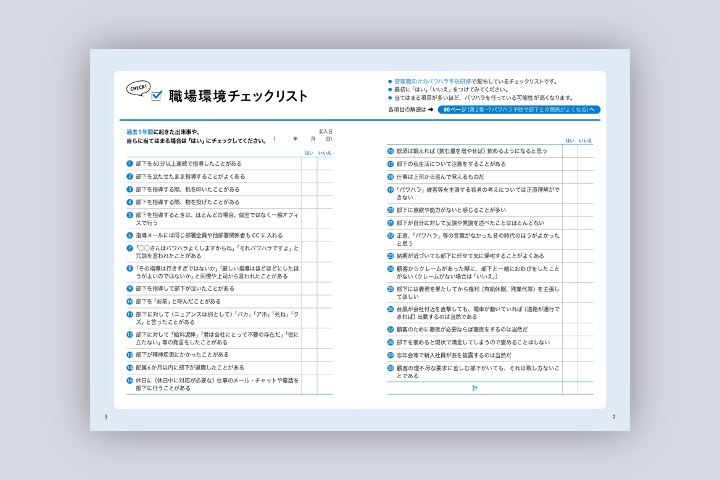
Task: Click the blue 過去1年間 text
Action: 140,132
